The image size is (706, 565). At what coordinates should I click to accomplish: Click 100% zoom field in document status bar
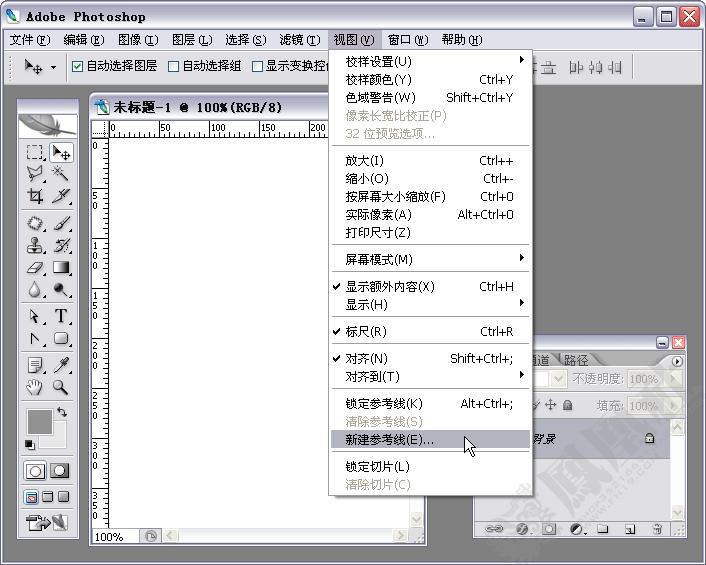tap(115, 537)
